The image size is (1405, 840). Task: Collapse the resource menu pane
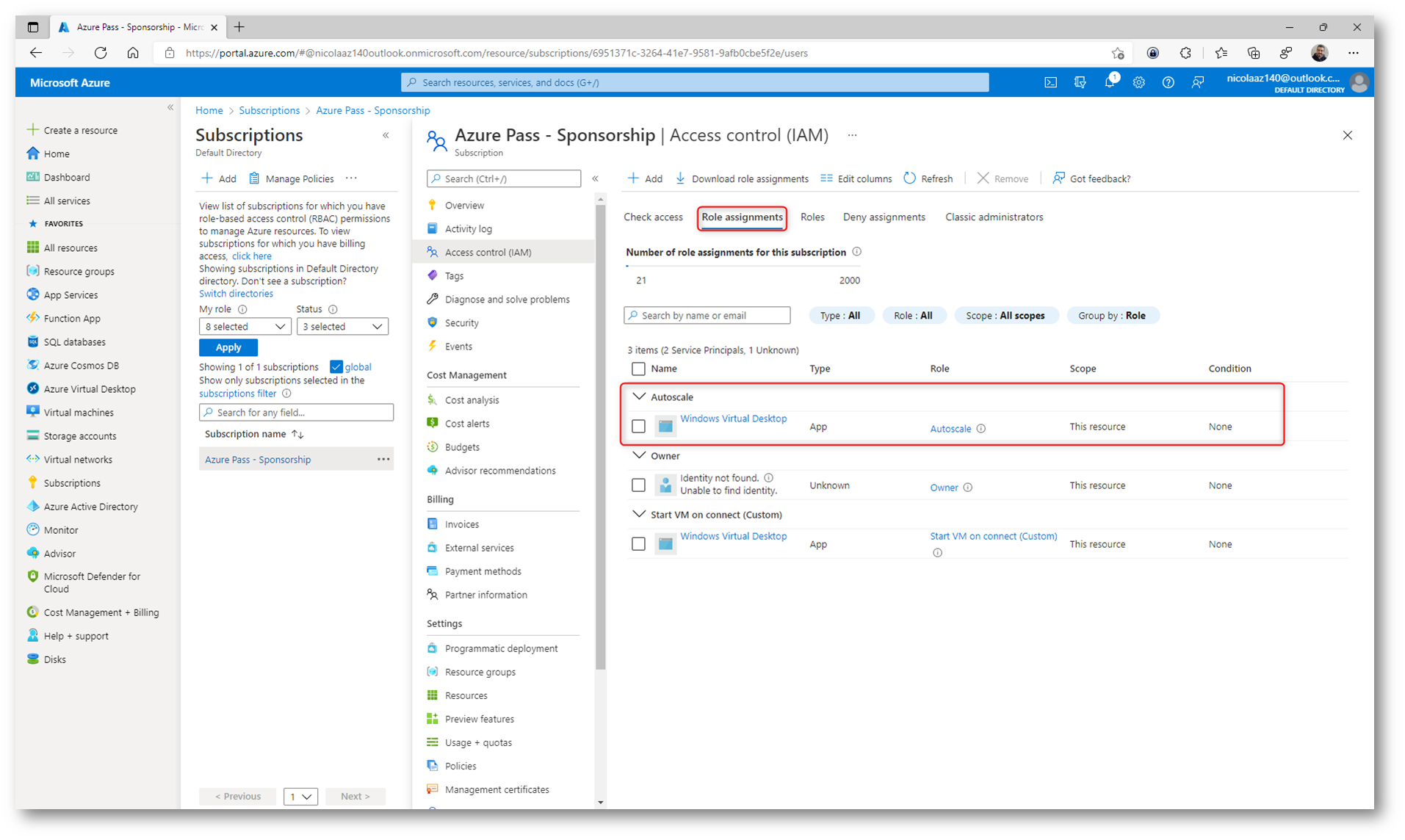(x=596, y=178)
